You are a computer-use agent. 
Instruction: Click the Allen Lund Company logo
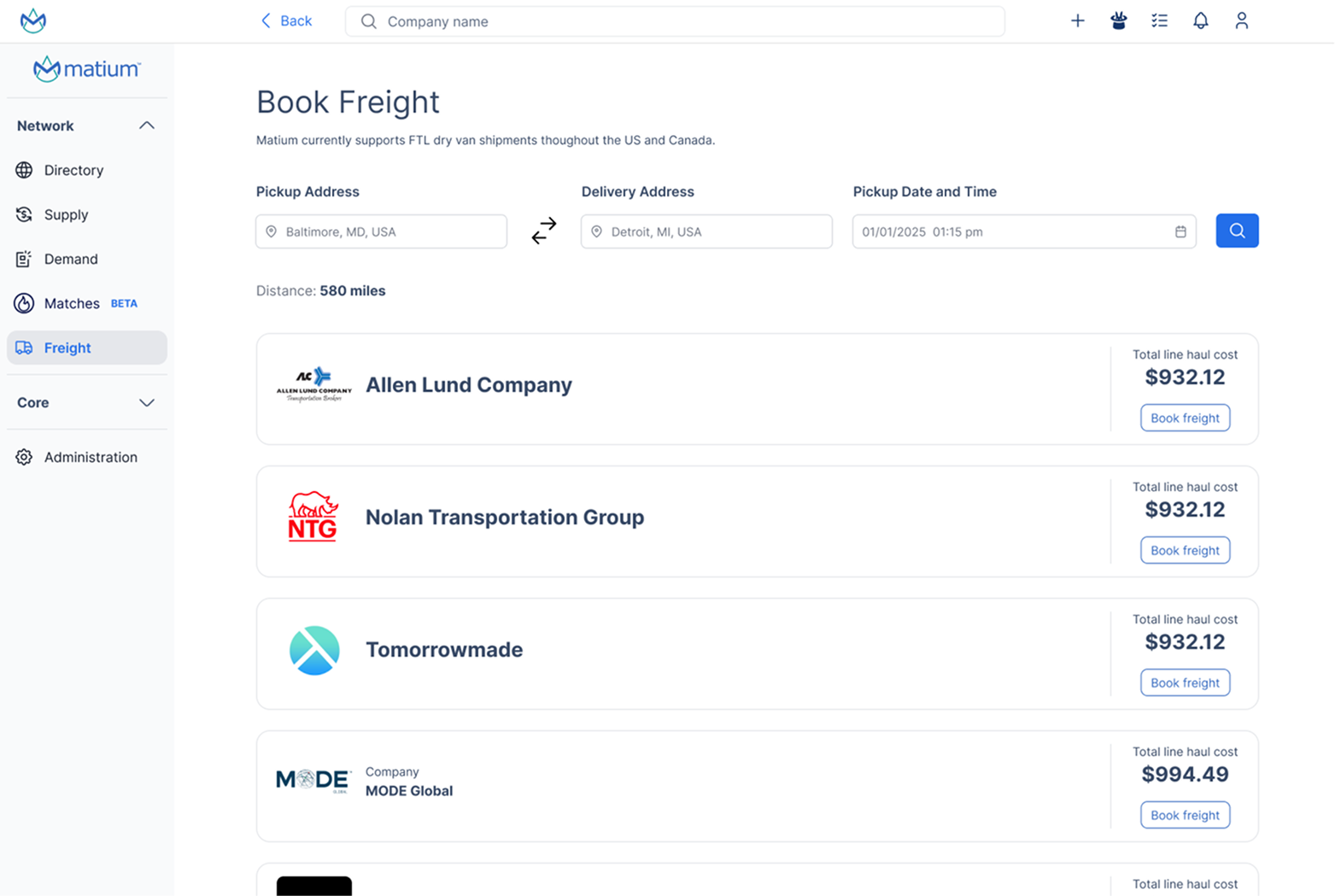pyautogui.click(x=314, y=384)
